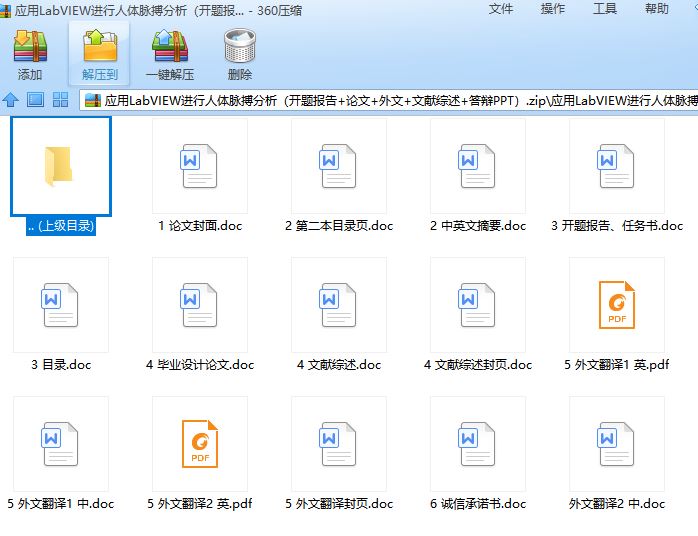The width and height of the screenshot is (698, 536).
Task: Click the 解压到 (Extract to) toolbar icon
Action: click(x=100, y=45)
